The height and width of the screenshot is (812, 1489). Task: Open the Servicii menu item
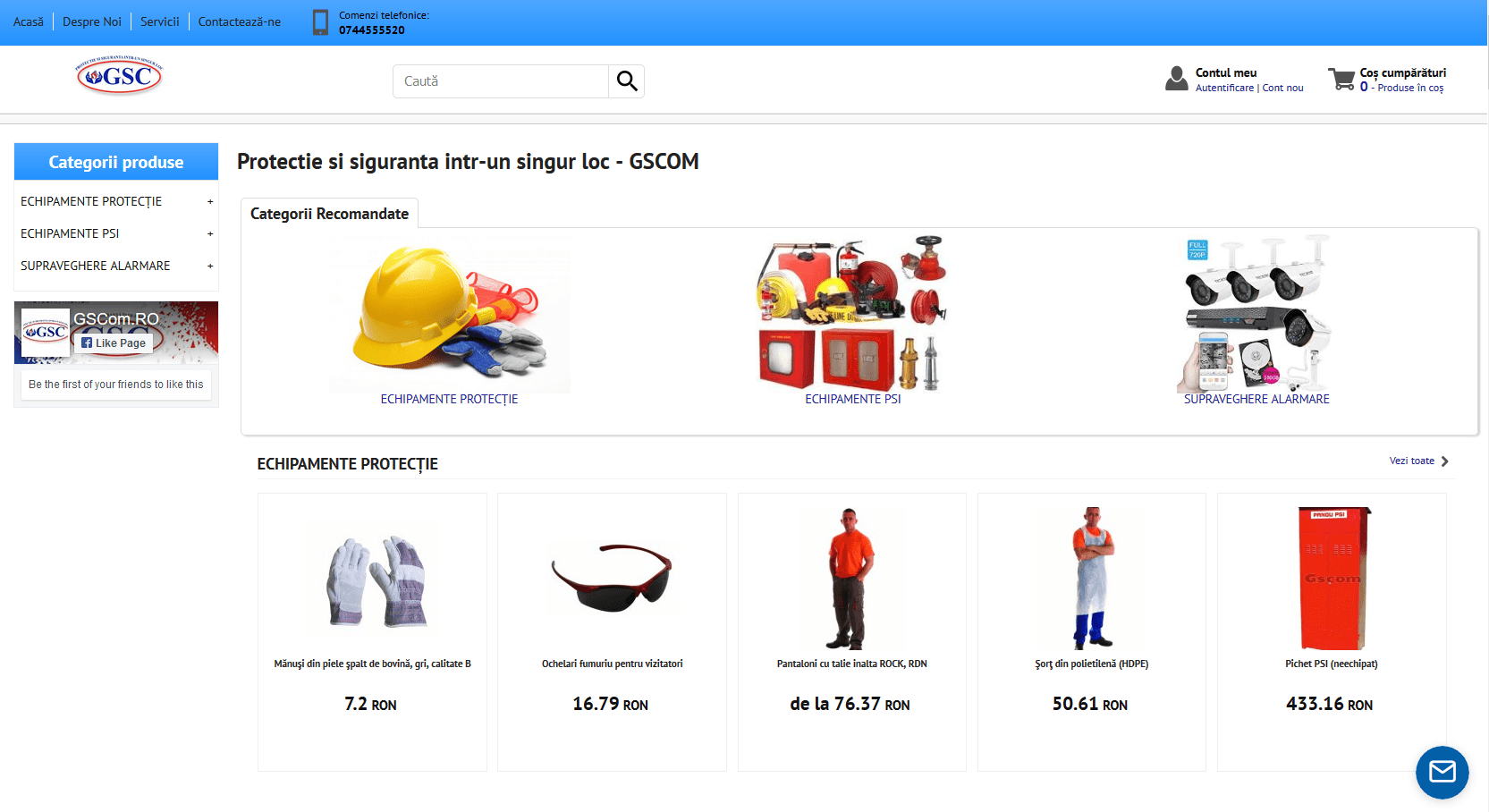click(x=159, y=22)
